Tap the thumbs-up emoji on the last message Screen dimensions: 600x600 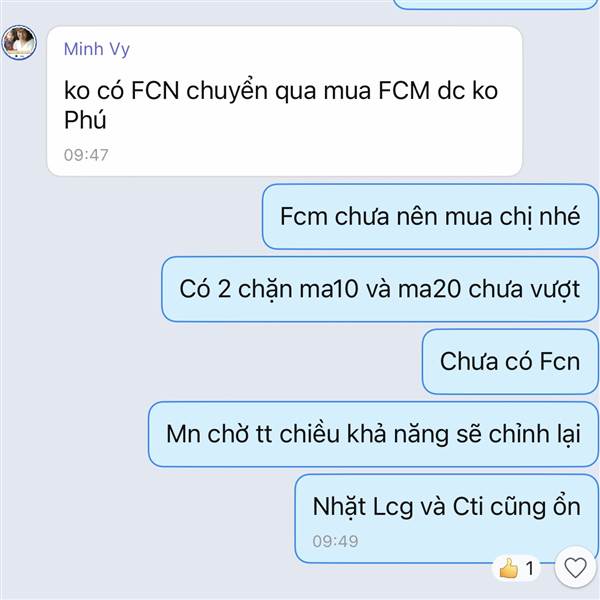click(509, 568)
